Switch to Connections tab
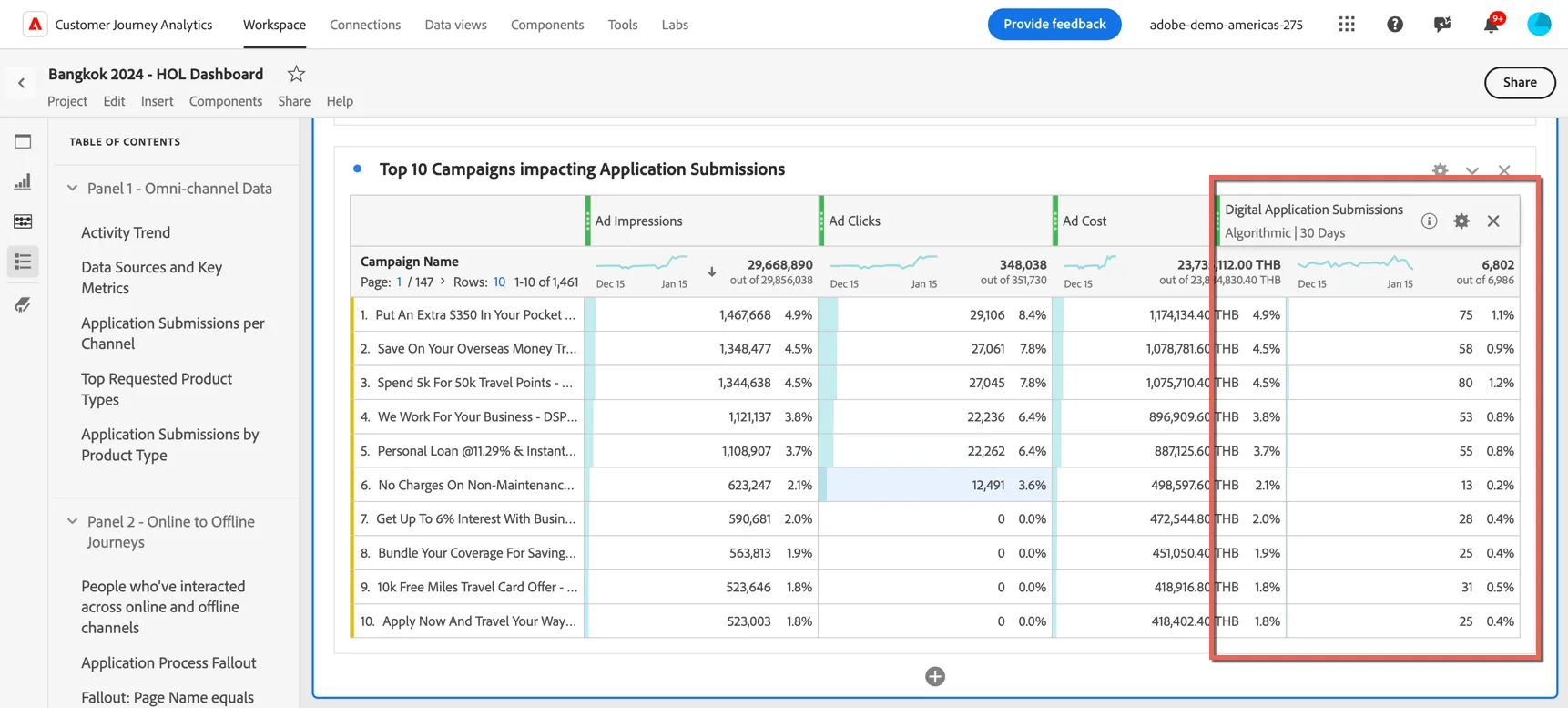The width and height of the screenshot is (1568, 708). (x=365, y=25)
